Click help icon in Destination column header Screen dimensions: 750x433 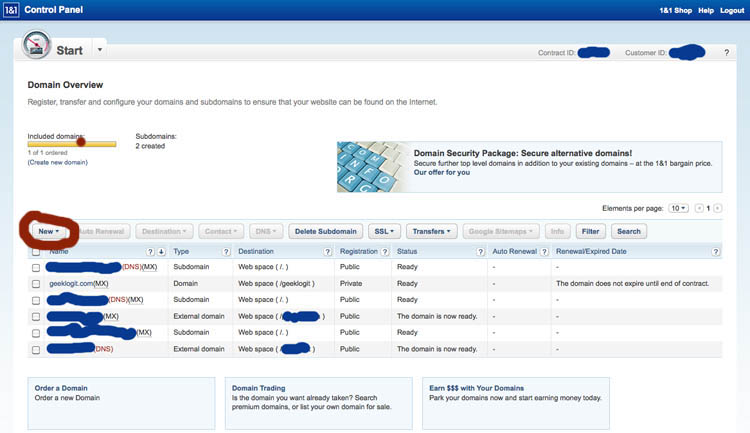click(327, 252)
